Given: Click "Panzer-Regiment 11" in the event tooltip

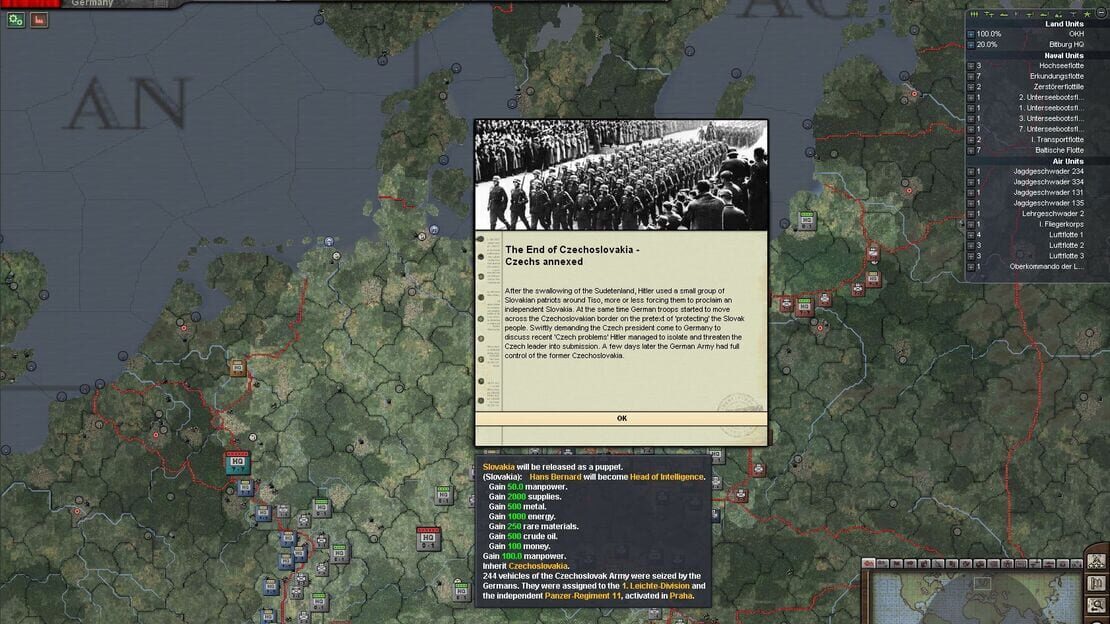Looking at the screenshot, I should 583,596.
